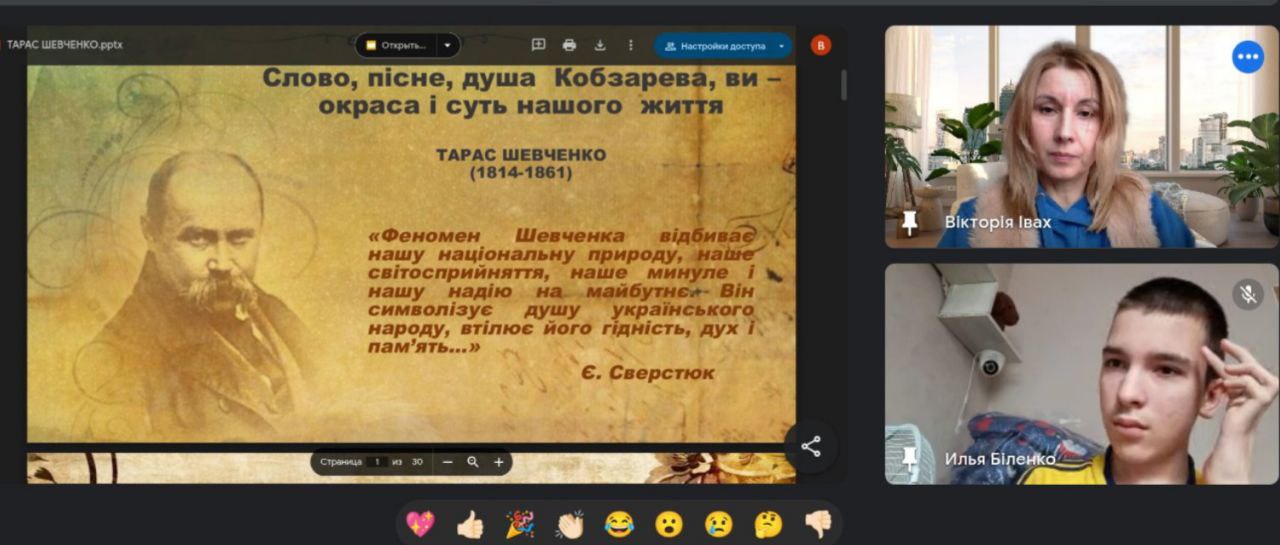Click the total page count '30'
1280x545 pixels.
tap(417, 462)
